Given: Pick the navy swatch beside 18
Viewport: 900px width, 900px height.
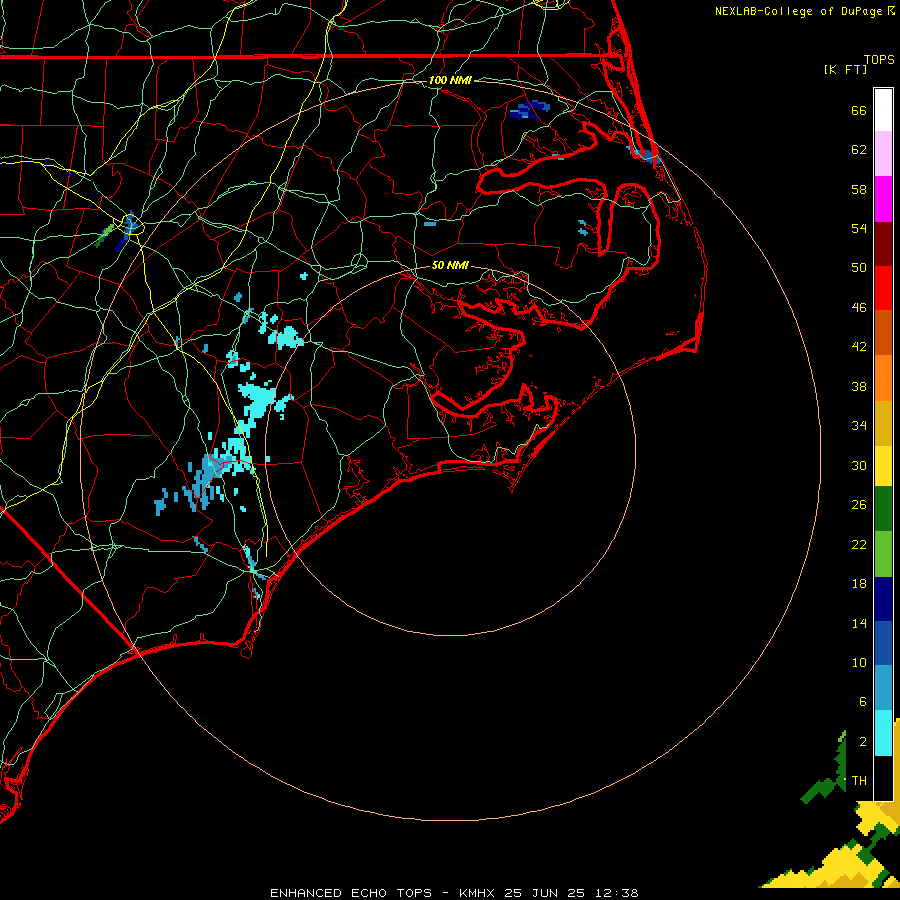Looking at the screenshot, I should pos(883,599).
